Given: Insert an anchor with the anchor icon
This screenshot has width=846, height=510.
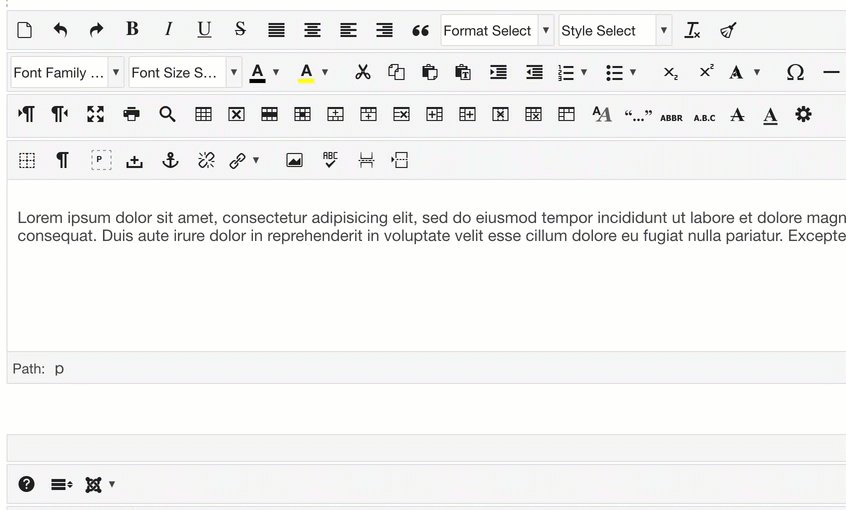Looking at the screenshot, I should [170, 160].
